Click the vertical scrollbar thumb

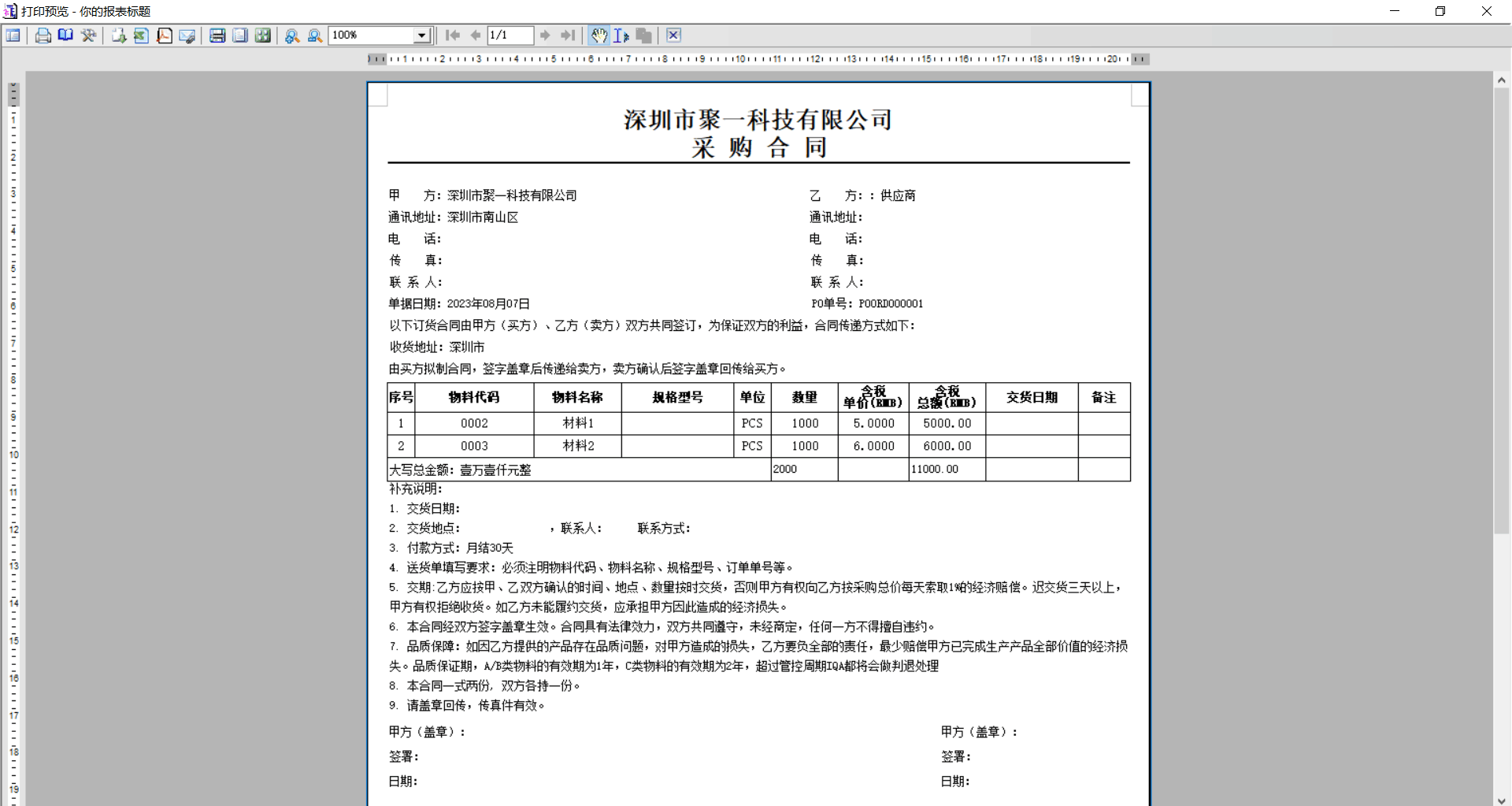[1502, 311]
